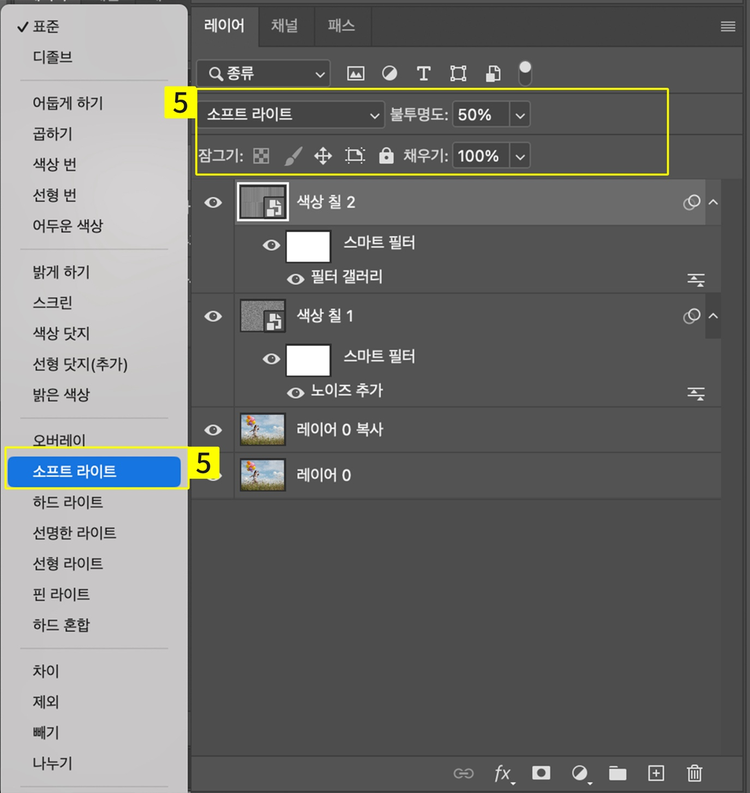Screen dimensions: 750x793
Task: Lock all with the padlock icon
Action: [386, 156]
